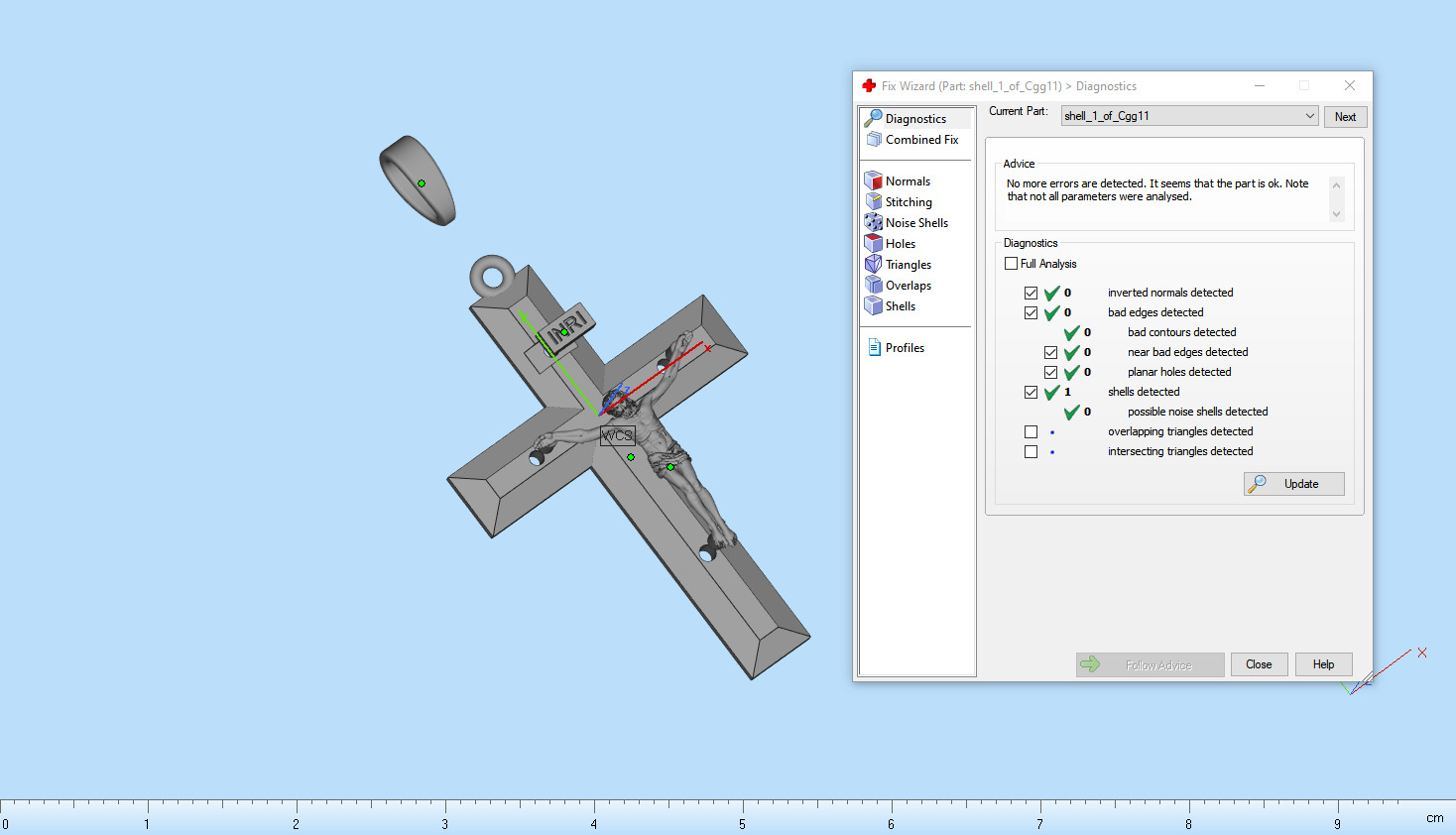
Task: Go to the Stitching page label
Action: (x=909, y=202)
